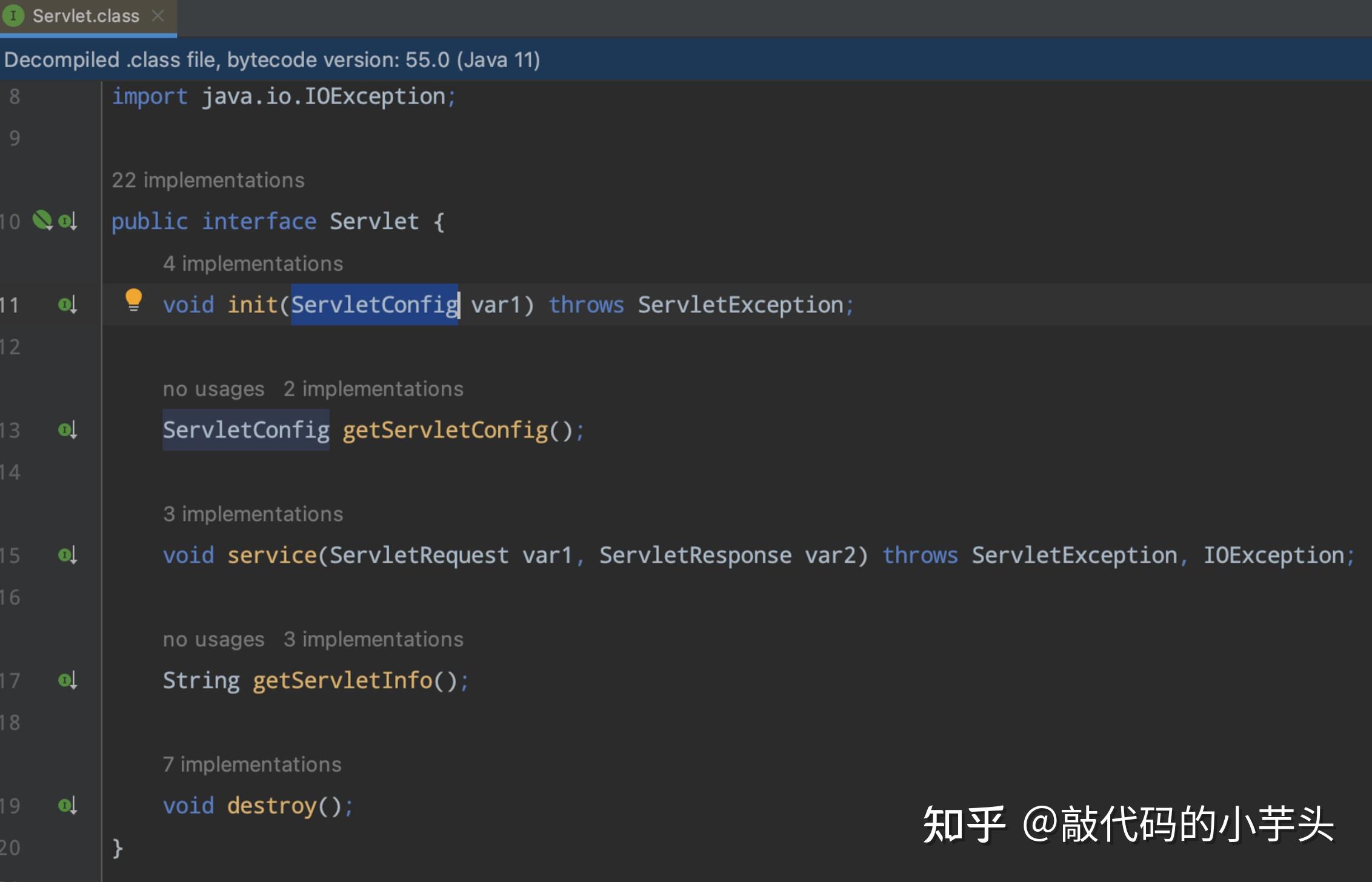Click the 'interface' keyword on line 10

(x=259, y=221)
